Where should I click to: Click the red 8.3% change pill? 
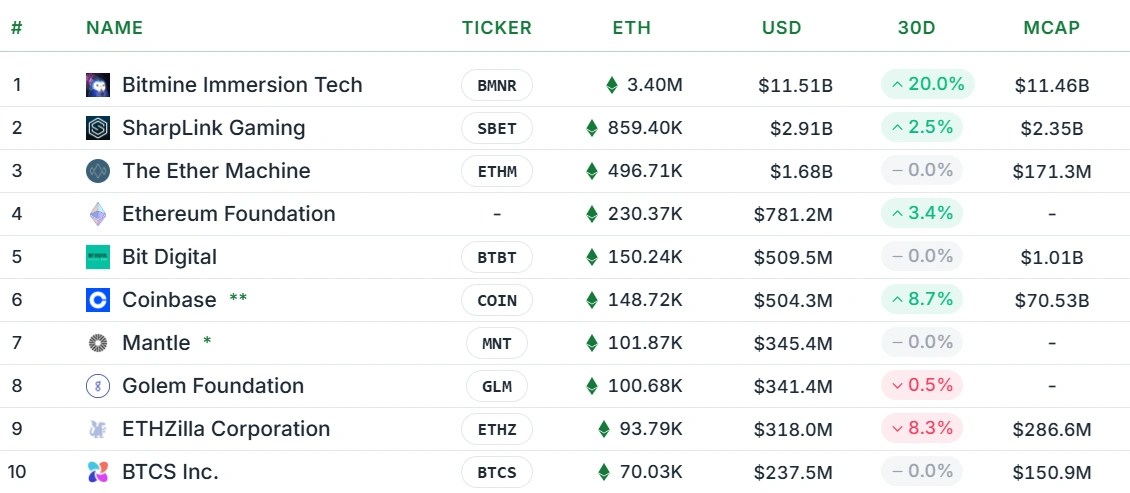coord(921,428)
